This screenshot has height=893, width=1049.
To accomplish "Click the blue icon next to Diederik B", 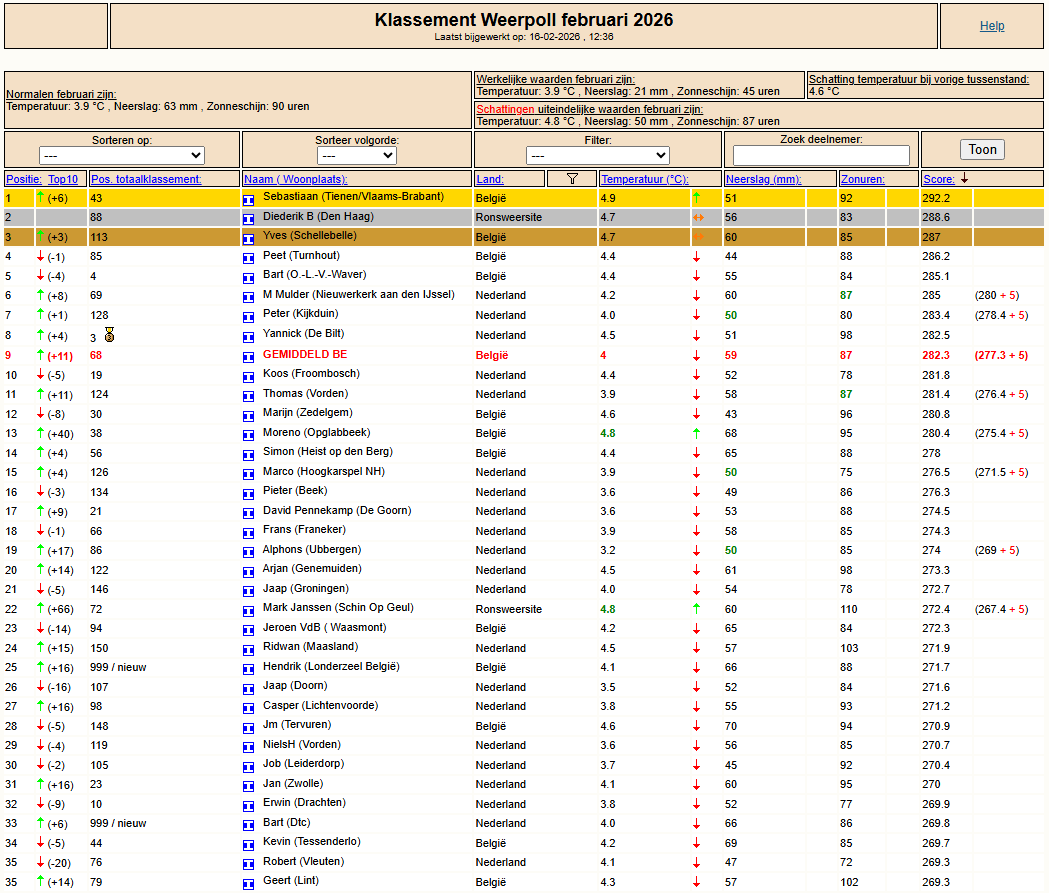I will (x=249, y=218).
